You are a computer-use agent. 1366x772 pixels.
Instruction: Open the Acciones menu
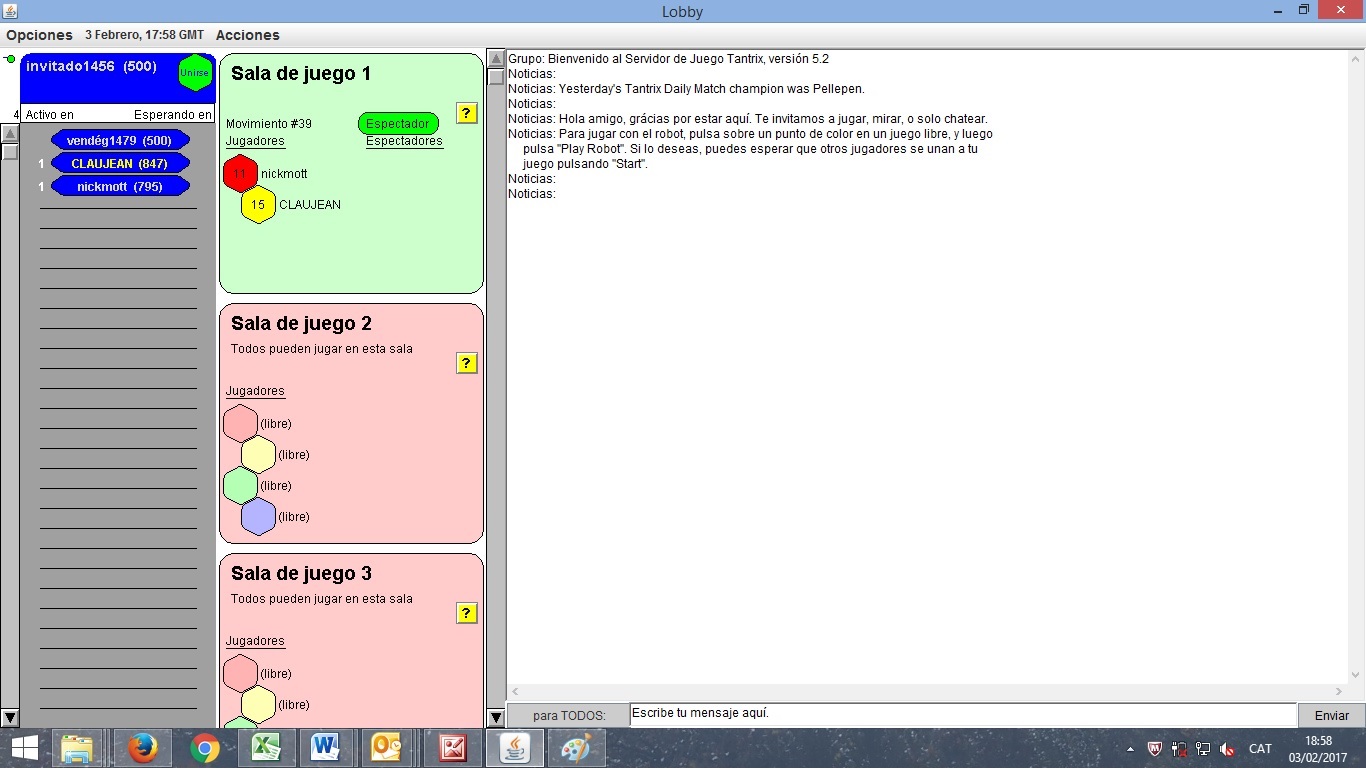[x=247, y=35]
